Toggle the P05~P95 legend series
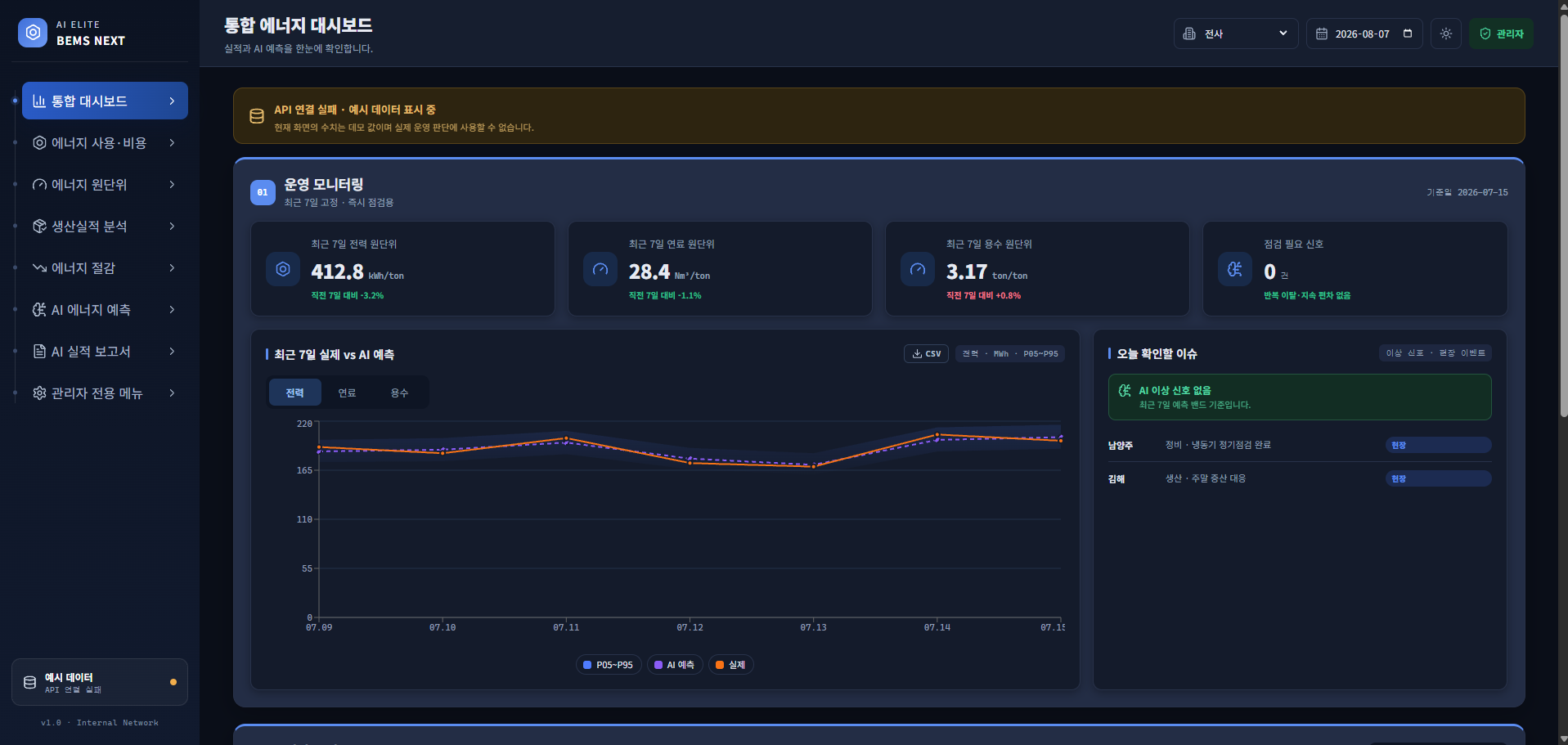 [x=609, y=665]
